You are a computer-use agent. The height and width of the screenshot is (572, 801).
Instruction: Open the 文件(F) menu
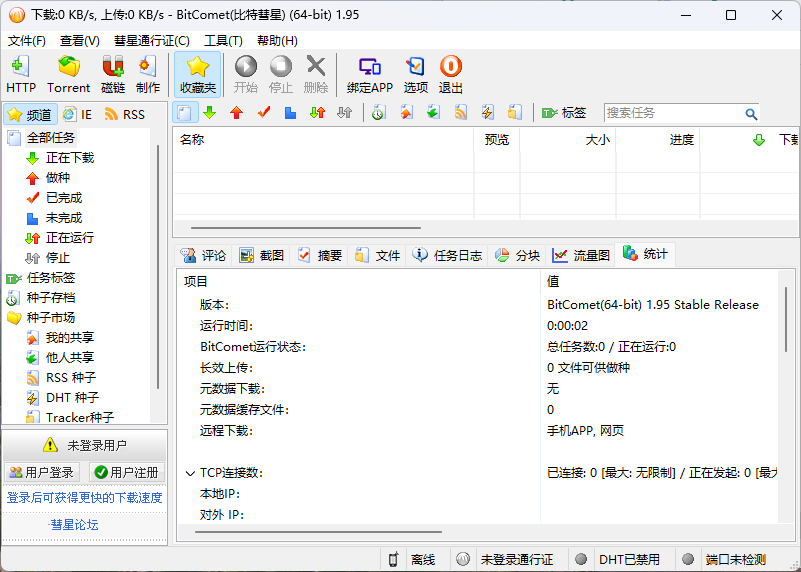click(27, 41)
